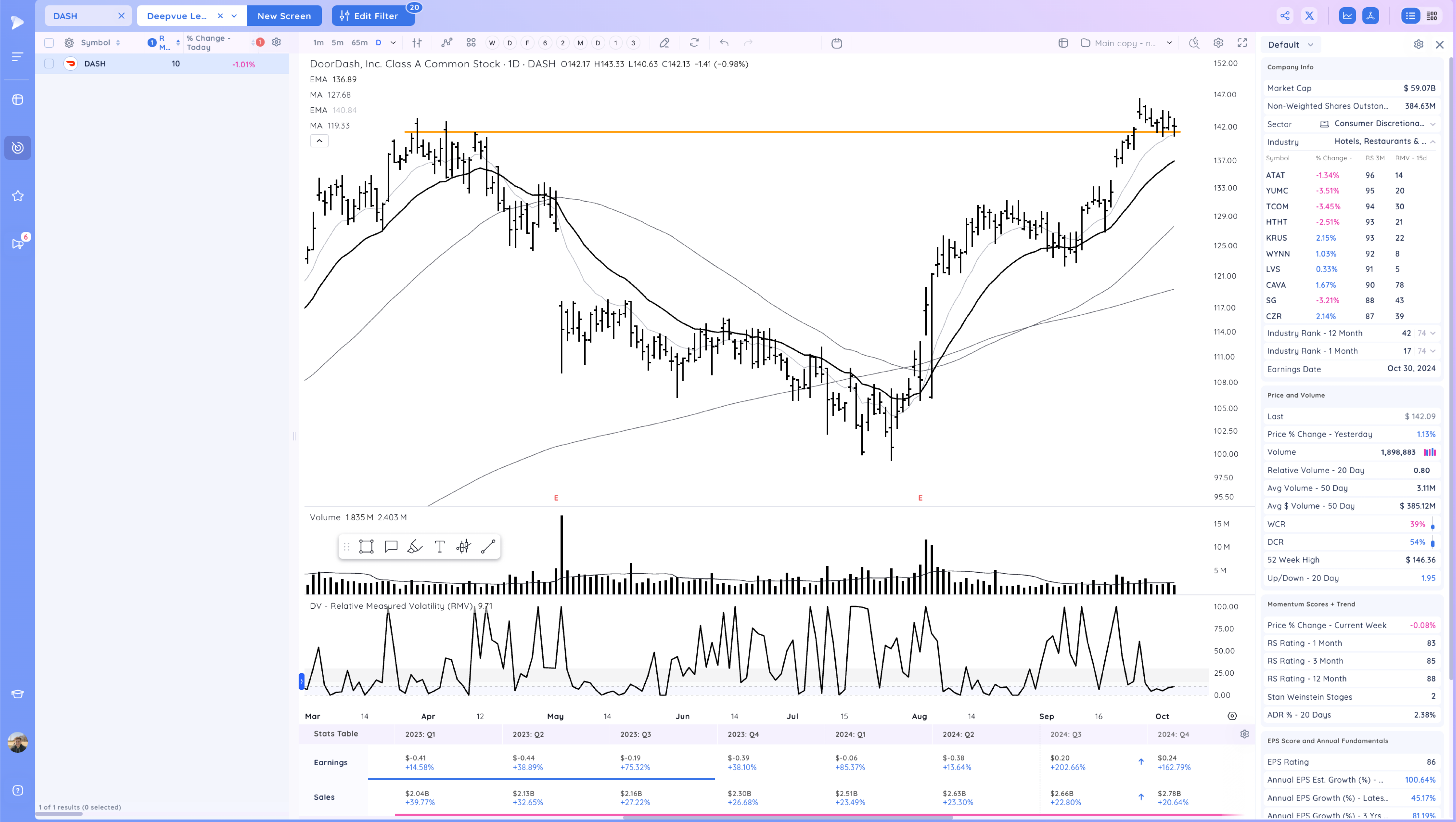Check the DASH row checkbox
The height and width of the screenshot is (822, 1456).
click(49, 64)
